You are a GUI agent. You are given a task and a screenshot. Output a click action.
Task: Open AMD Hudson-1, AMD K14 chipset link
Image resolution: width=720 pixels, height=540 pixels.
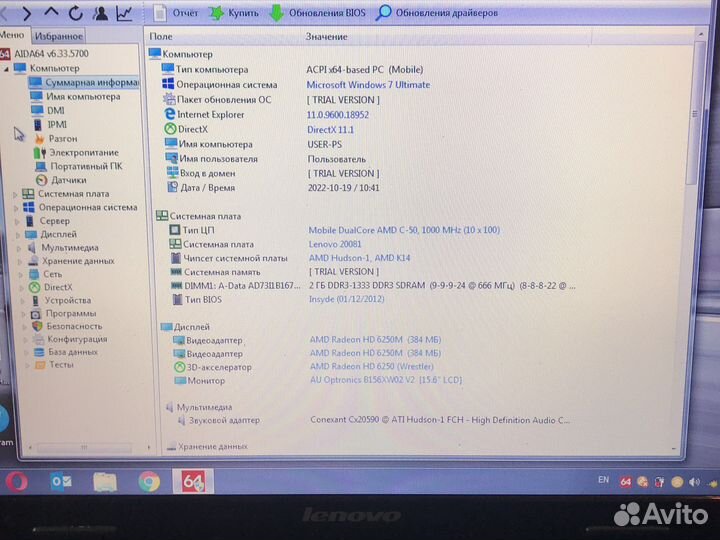pos(360,258)
